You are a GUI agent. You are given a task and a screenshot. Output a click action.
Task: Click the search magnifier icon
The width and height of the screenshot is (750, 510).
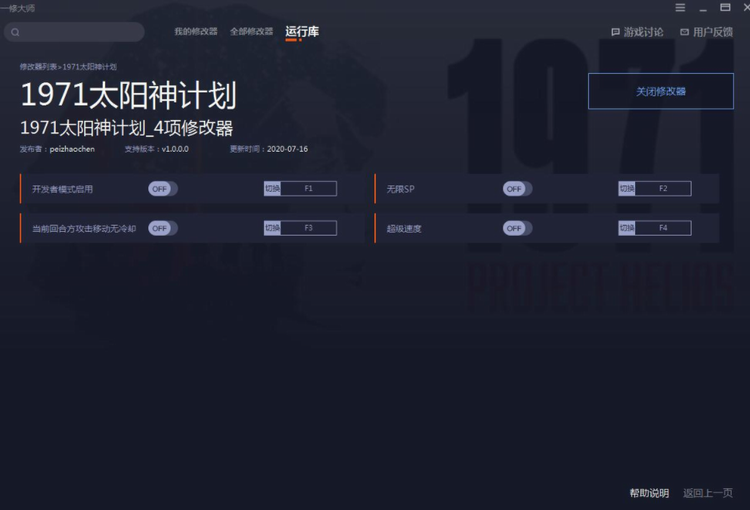tap(15, 32)
